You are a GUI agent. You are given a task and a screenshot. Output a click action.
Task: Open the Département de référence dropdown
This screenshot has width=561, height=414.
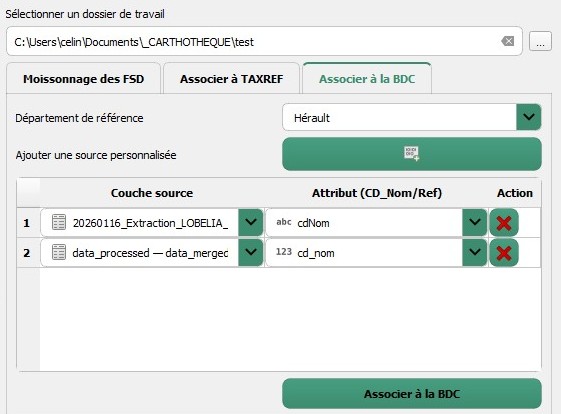pos(528,117)
